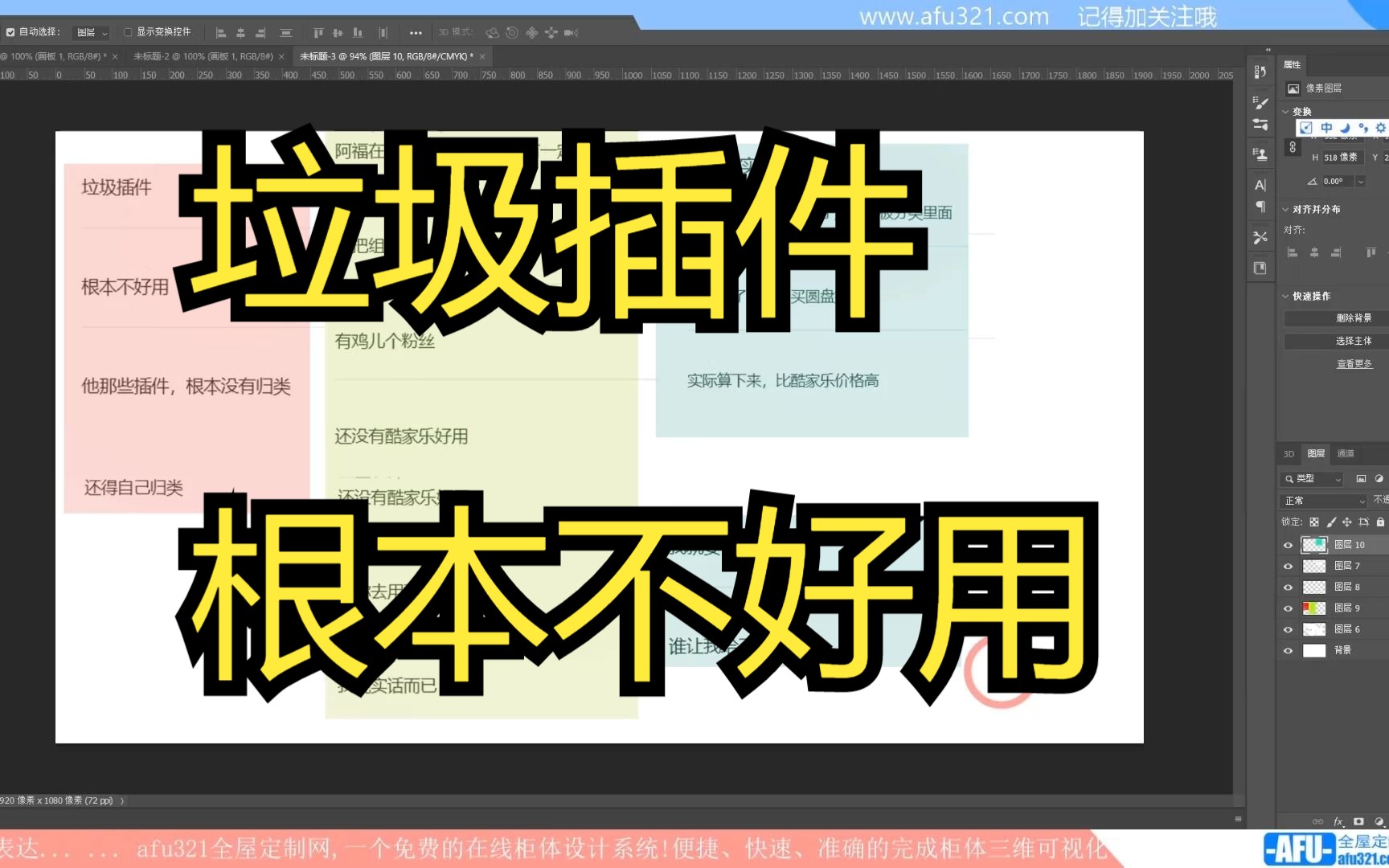
Task: Close the 未标题-3 document tab
Action: 482,57
